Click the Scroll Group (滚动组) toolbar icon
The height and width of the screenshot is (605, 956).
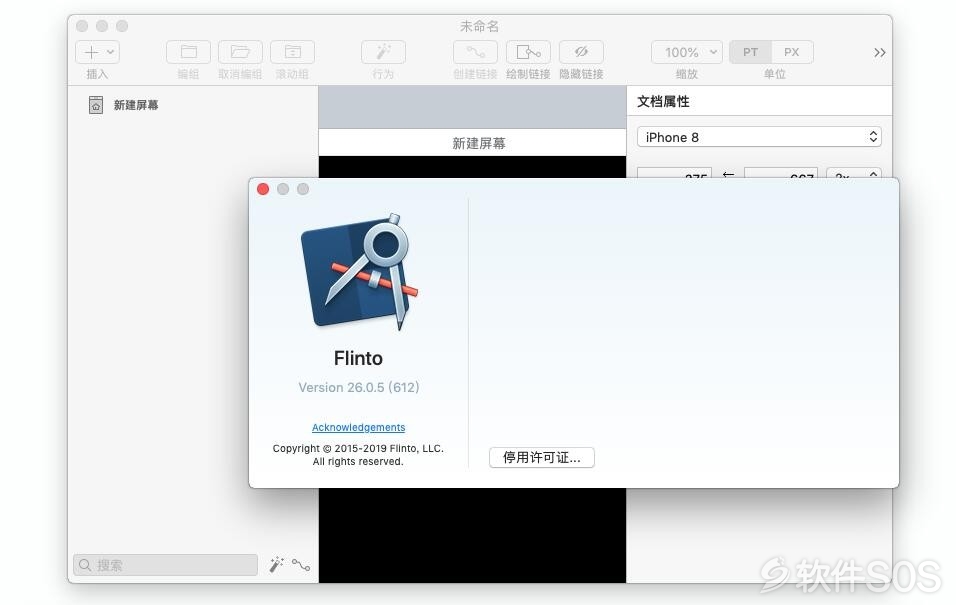tap(293, 52)
